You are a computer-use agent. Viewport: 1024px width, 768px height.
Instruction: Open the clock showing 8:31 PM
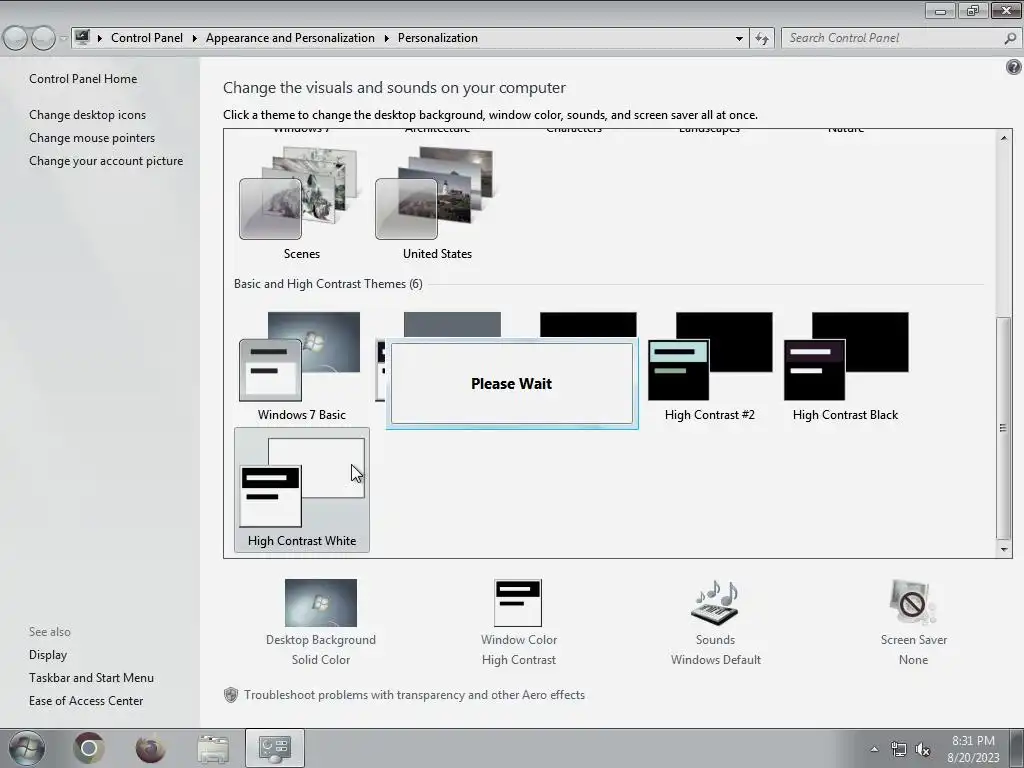(973, 748)
